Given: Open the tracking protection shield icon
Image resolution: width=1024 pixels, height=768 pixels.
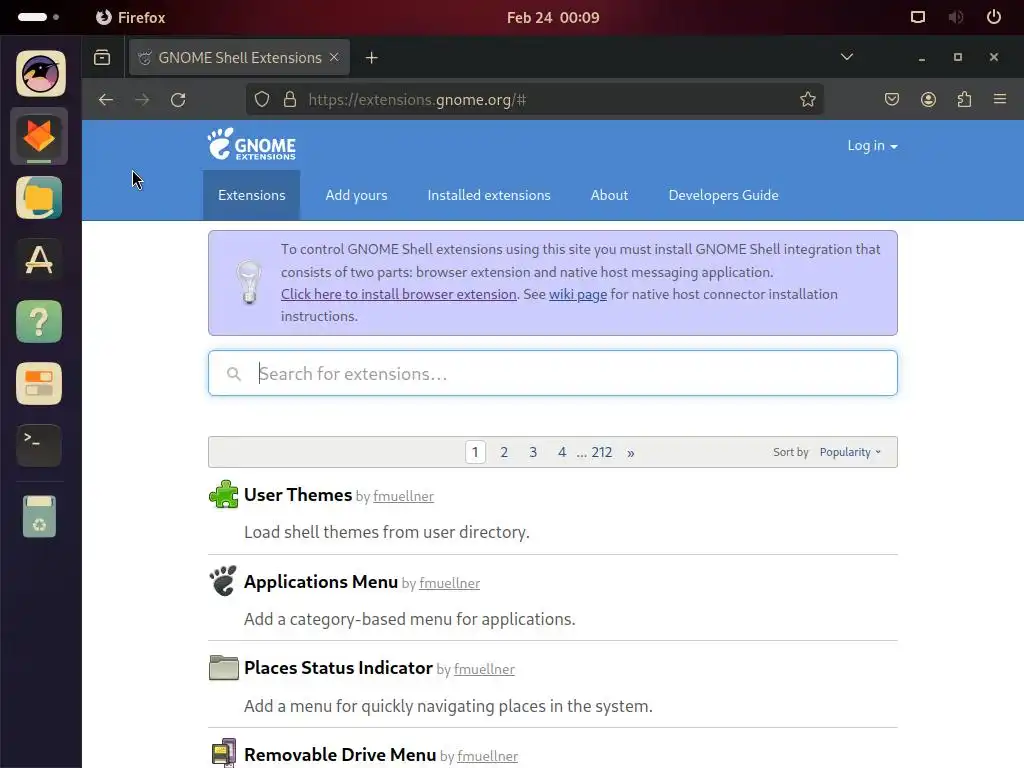Looking at the screenshot, I should point(262,99).
